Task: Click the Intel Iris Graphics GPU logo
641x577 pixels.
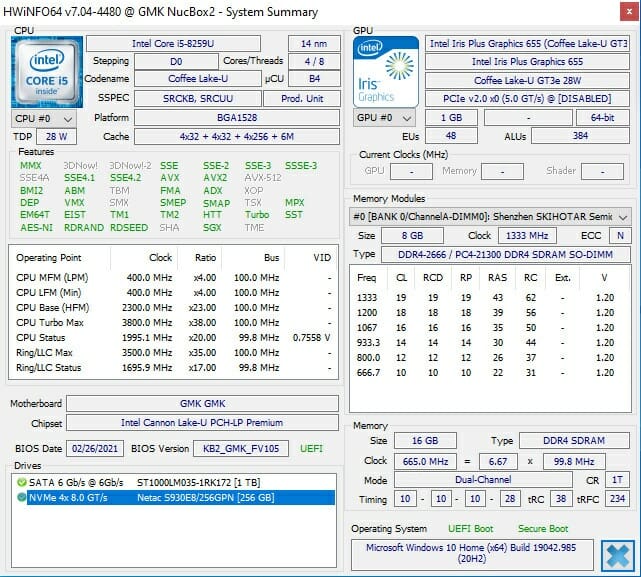Action: coord(386,72)
